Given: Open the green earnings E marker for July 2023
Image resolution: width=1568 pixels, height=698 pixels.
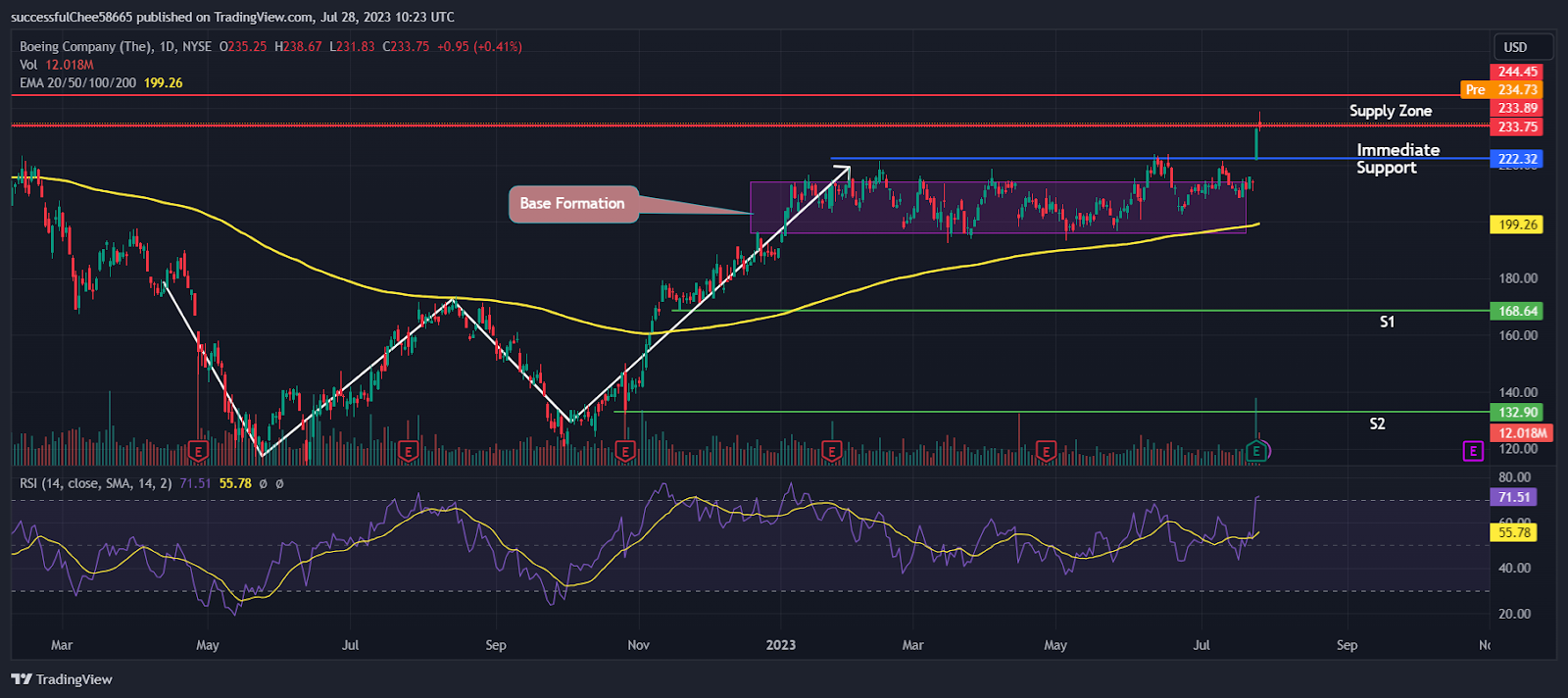Looking at the screenshot, I should pos(1256,451).
